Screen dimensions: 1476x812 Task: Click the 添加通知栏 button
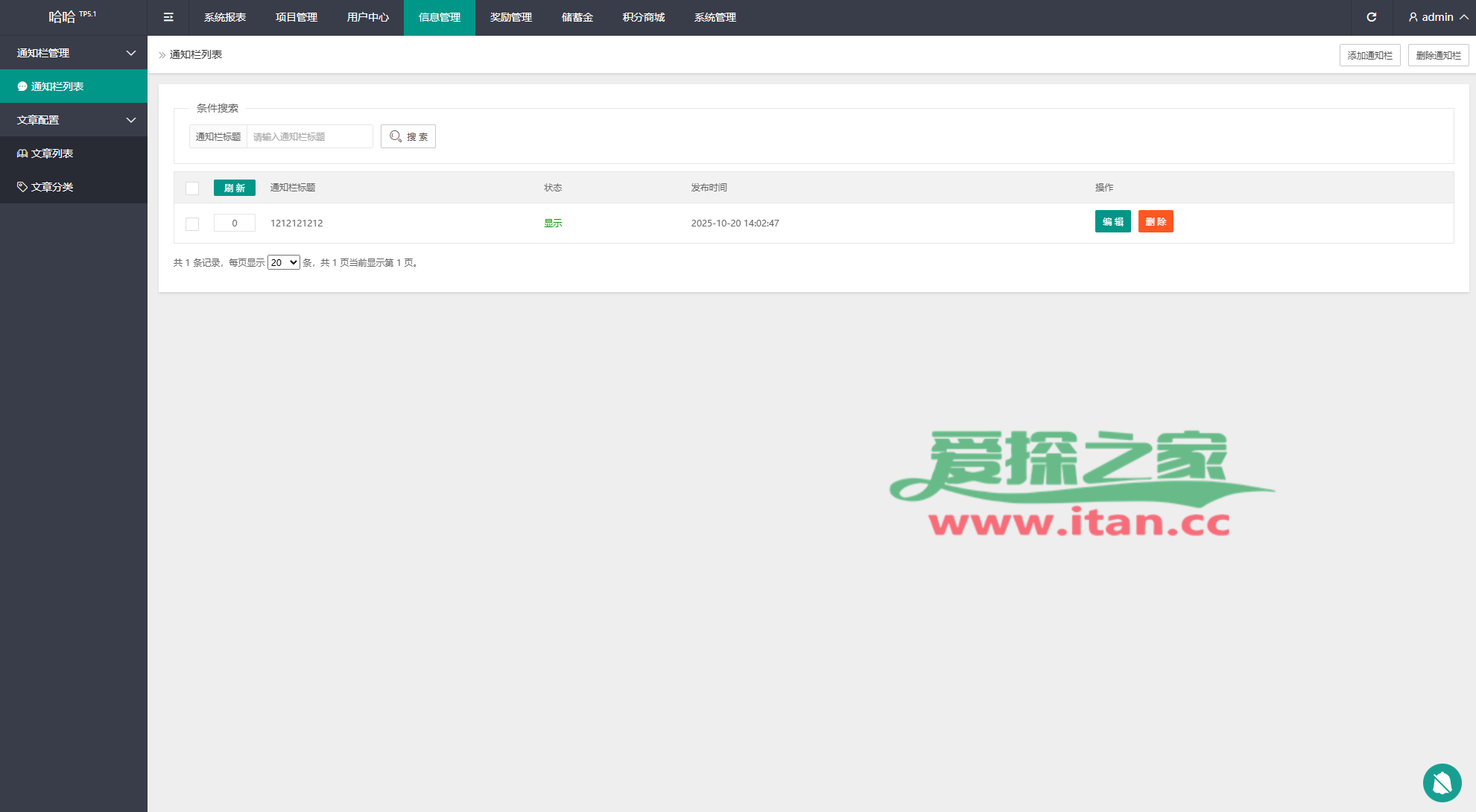coord(1369,55)
